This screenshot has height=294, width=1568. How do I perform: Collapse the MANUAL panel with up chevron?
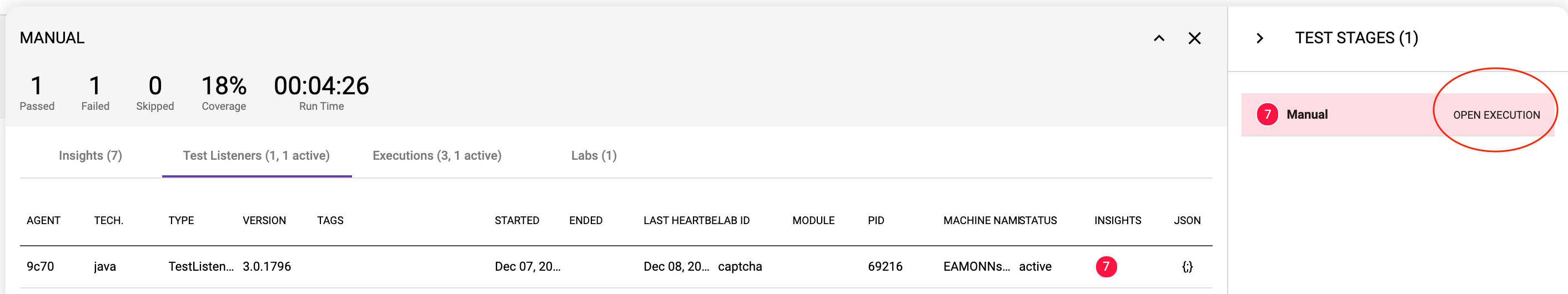1159,38
